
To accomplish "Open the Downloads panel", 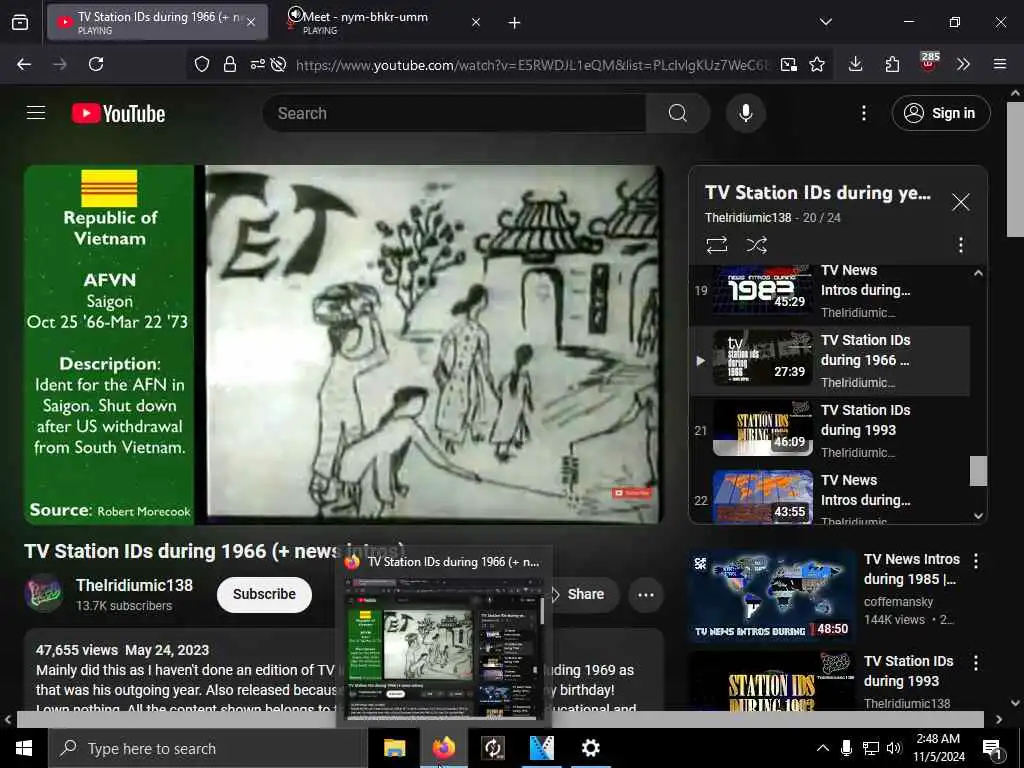I will click(856, 64).
